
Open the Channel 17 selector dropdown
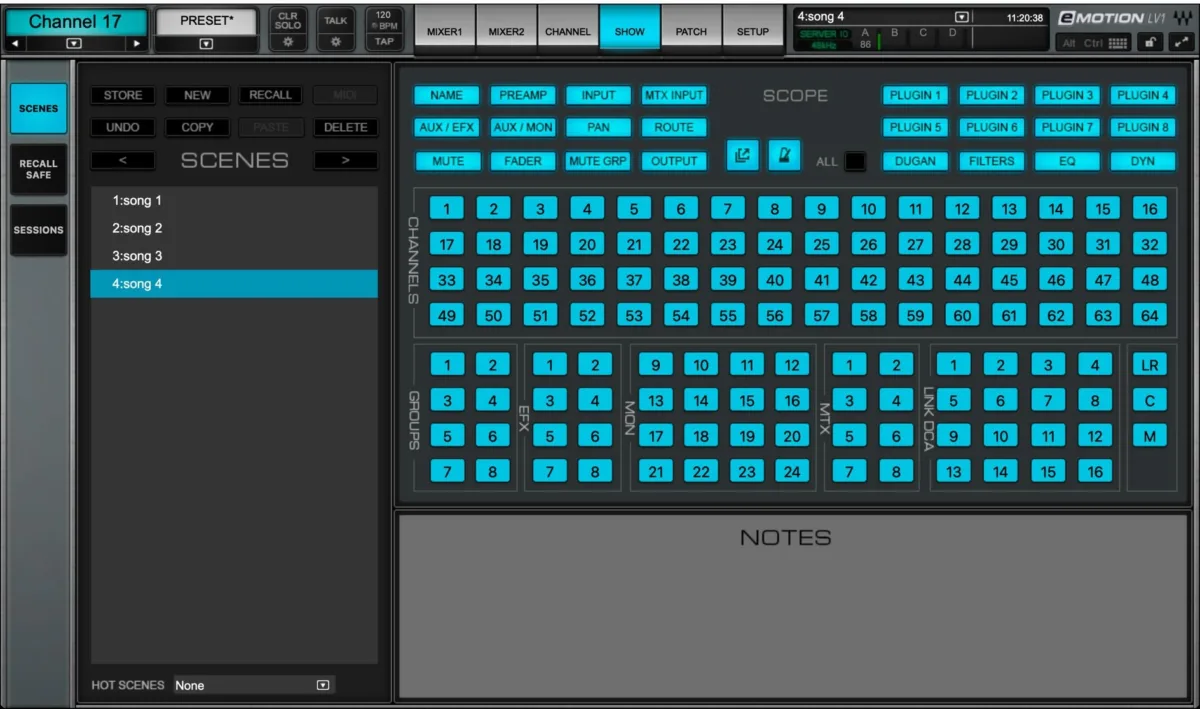pyautogui.click(x=75, y=43)
